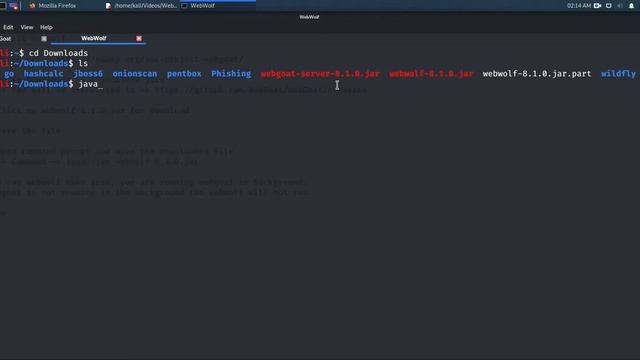The width and height of the screenshot is (640, 360).
Task: Click the wildfly directory name
Action: click(618, 74)
